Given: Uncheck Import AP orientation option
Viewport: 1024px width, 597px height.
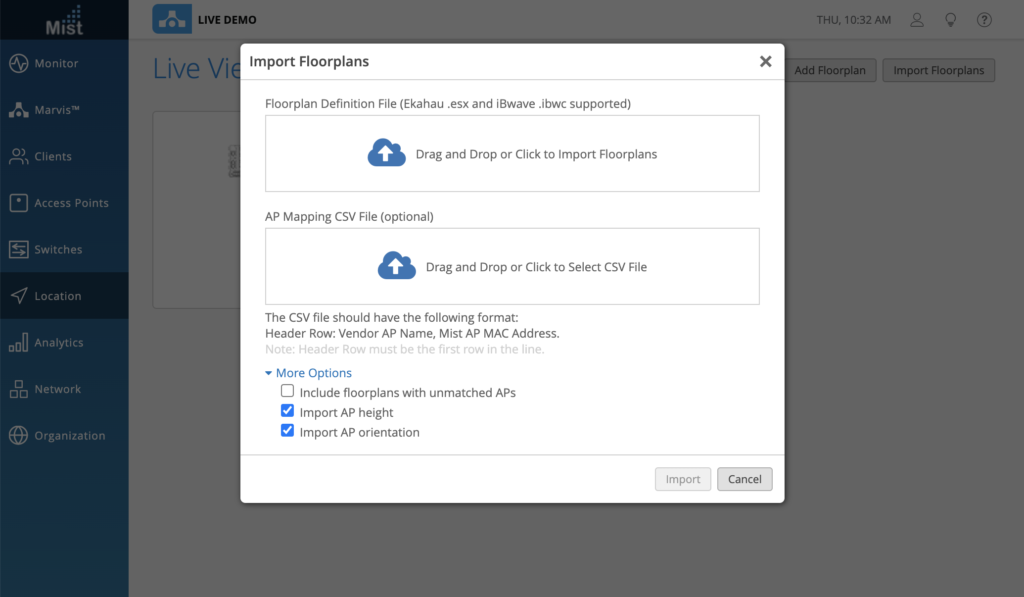Looking at the screenshot, I should tap(288, 432).
